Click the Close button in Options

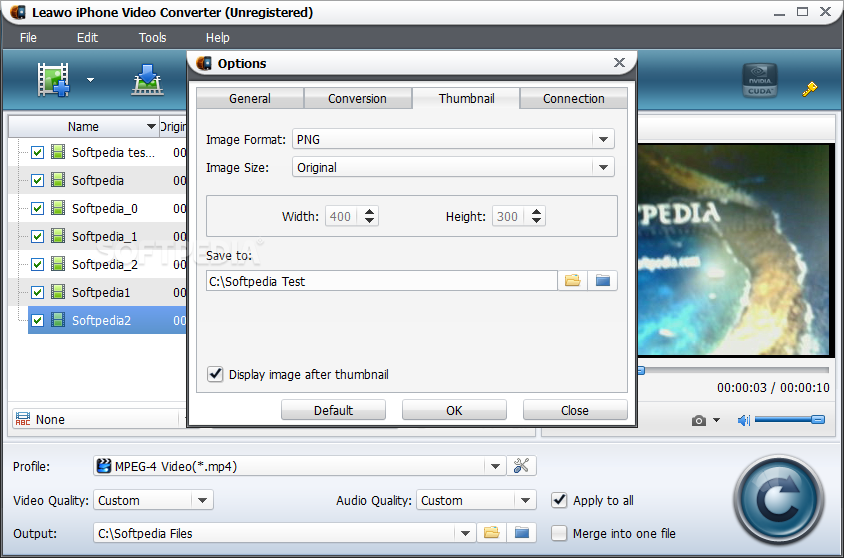[575, 410]
